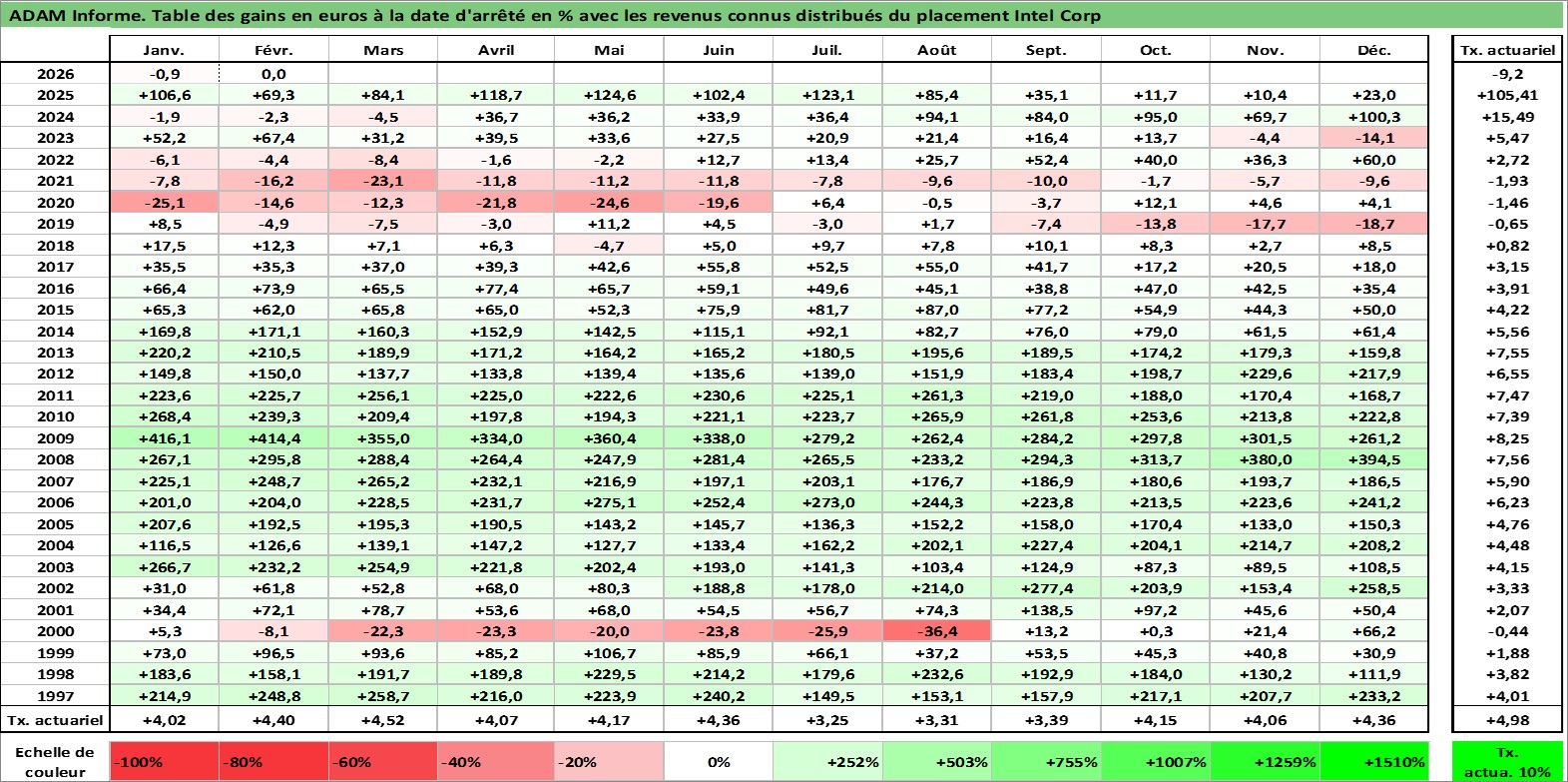Click the Tx. actua. 10% green box
Image resolution: width=1568 pixels, height=782 pixels.
[1507, 761]
